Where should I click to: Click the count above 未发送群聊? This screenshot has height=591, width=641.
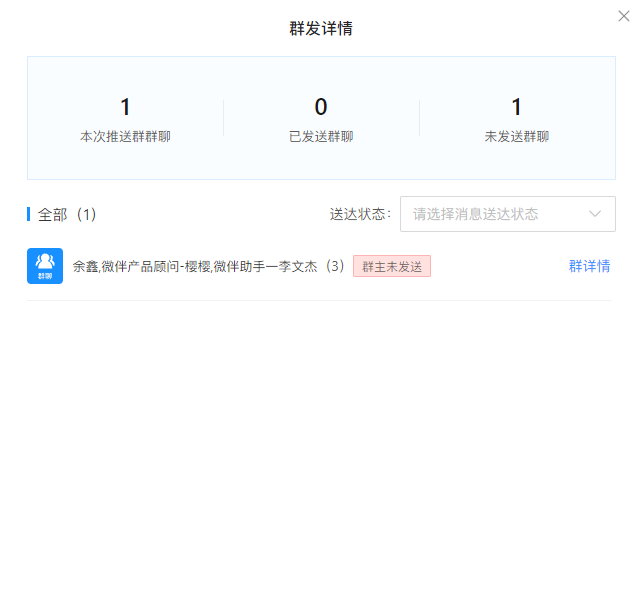[516, 107]
